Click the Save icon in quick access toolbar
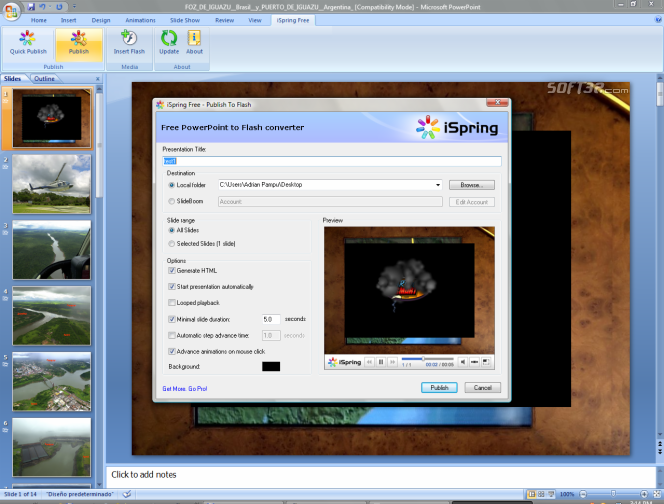Viewport: 664px width, 504px height. (31, 7)
